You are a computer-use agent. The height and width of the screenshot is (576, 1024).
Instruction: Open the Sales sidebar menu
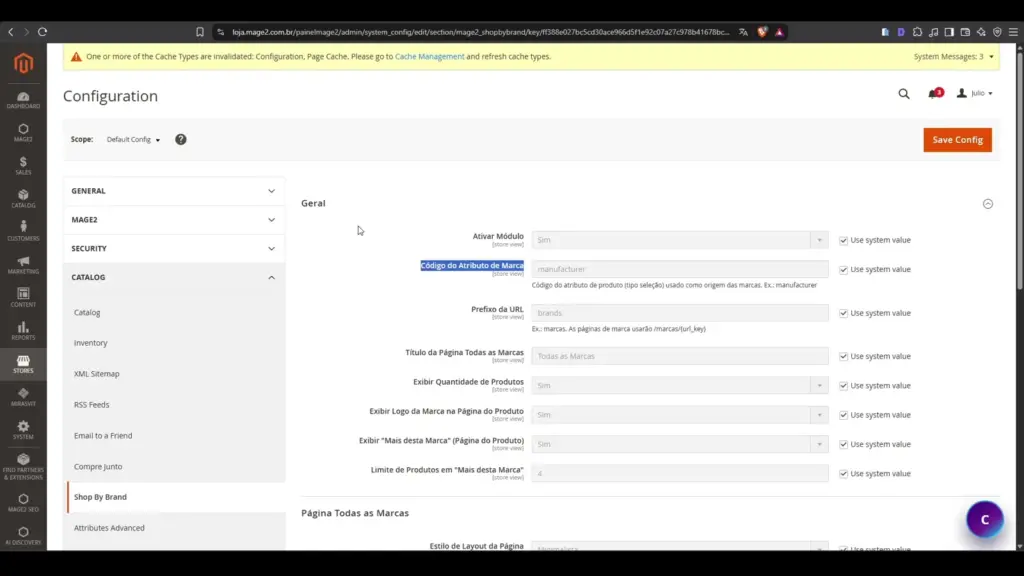[x=24, y=166]
